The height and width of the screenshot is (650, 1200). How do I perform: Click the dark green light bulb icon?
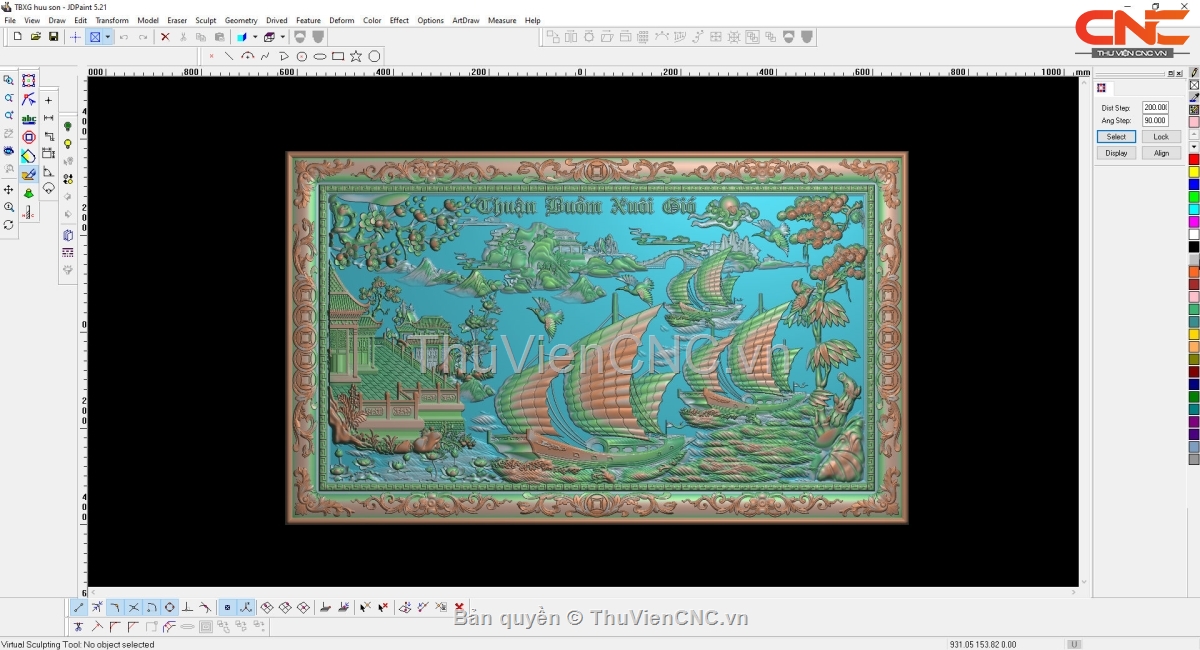tap(68, 127)
